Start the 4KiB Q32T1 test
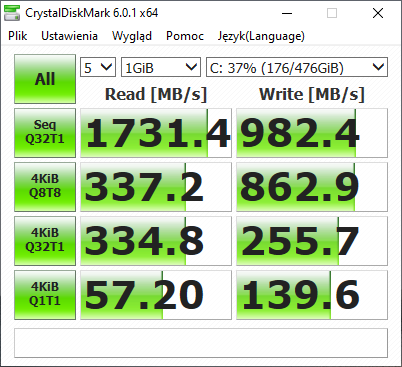This screenshot has height=367, width=402. coord(45,241)
